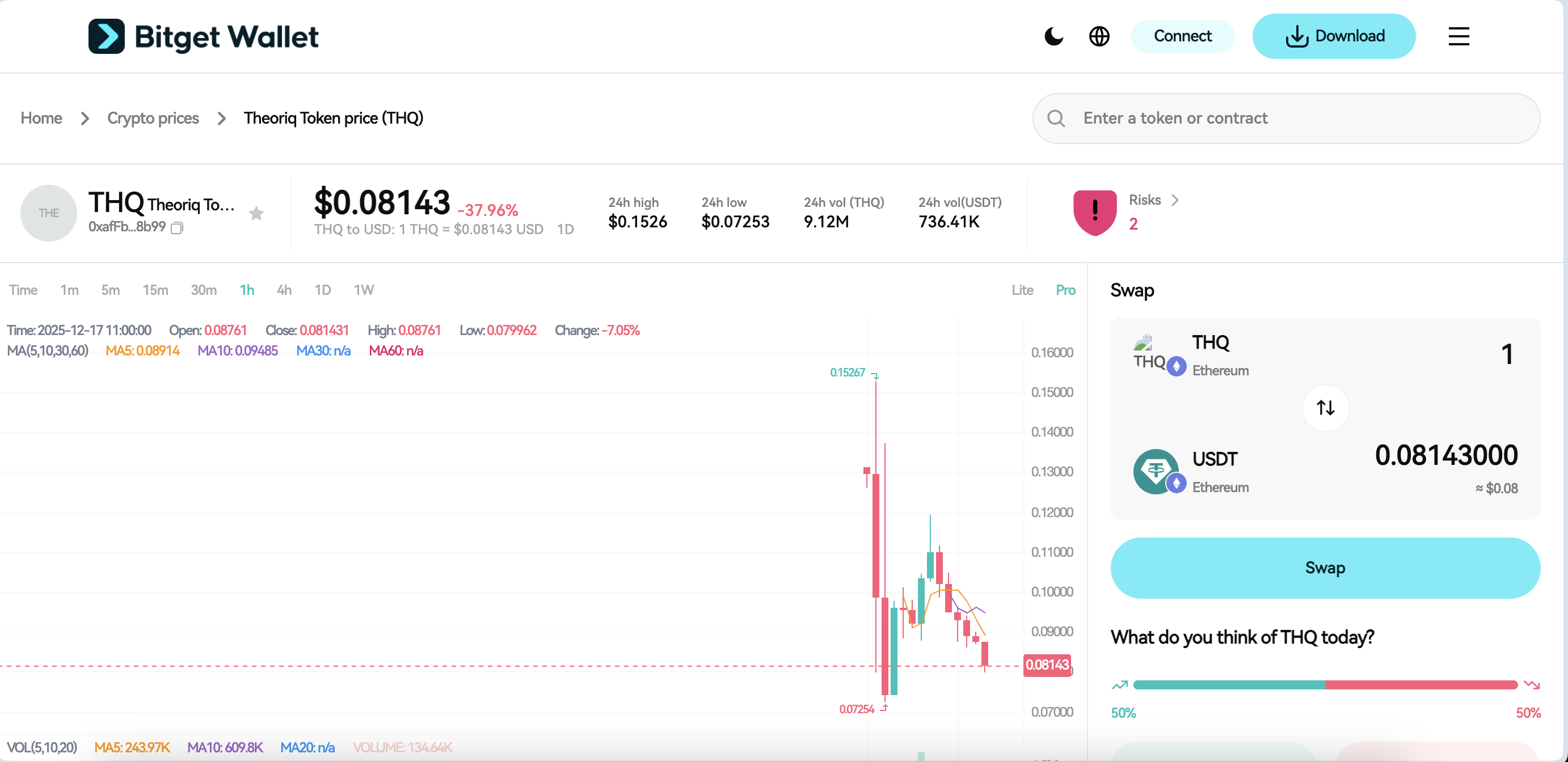Click the THQ sentiment bar

pos(1325,685)
